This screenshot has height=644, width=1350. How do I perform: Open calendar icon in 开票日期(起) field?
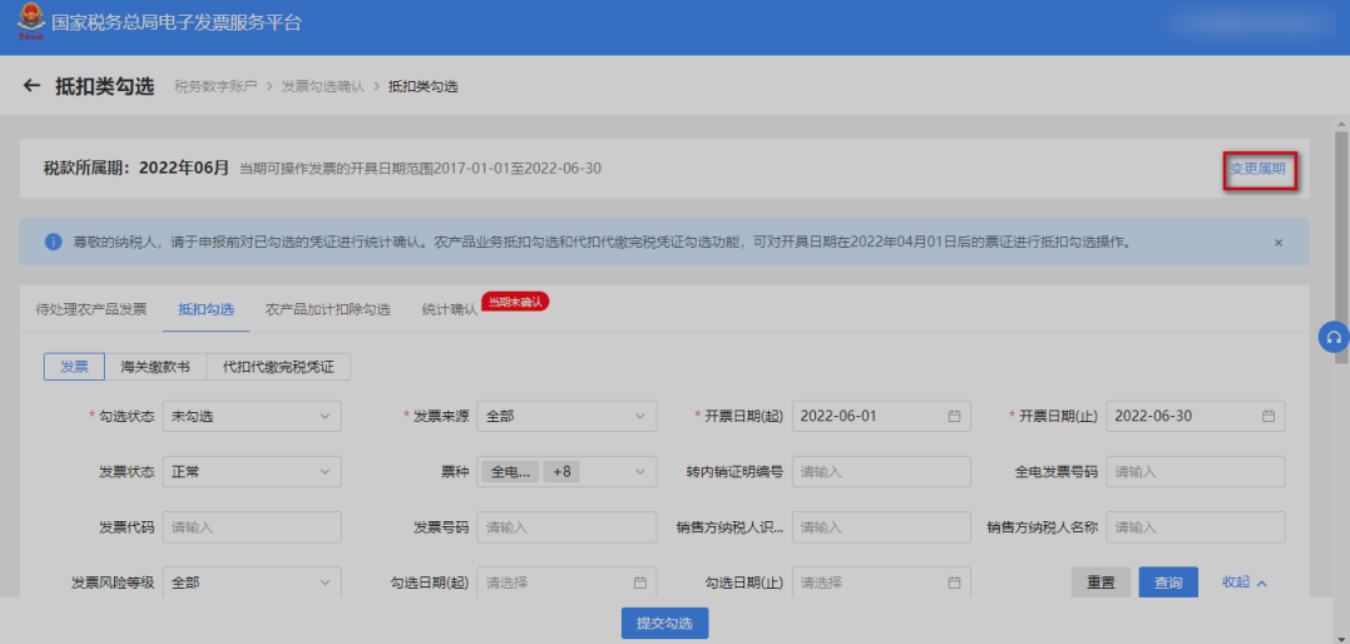[x=954, y=416]
